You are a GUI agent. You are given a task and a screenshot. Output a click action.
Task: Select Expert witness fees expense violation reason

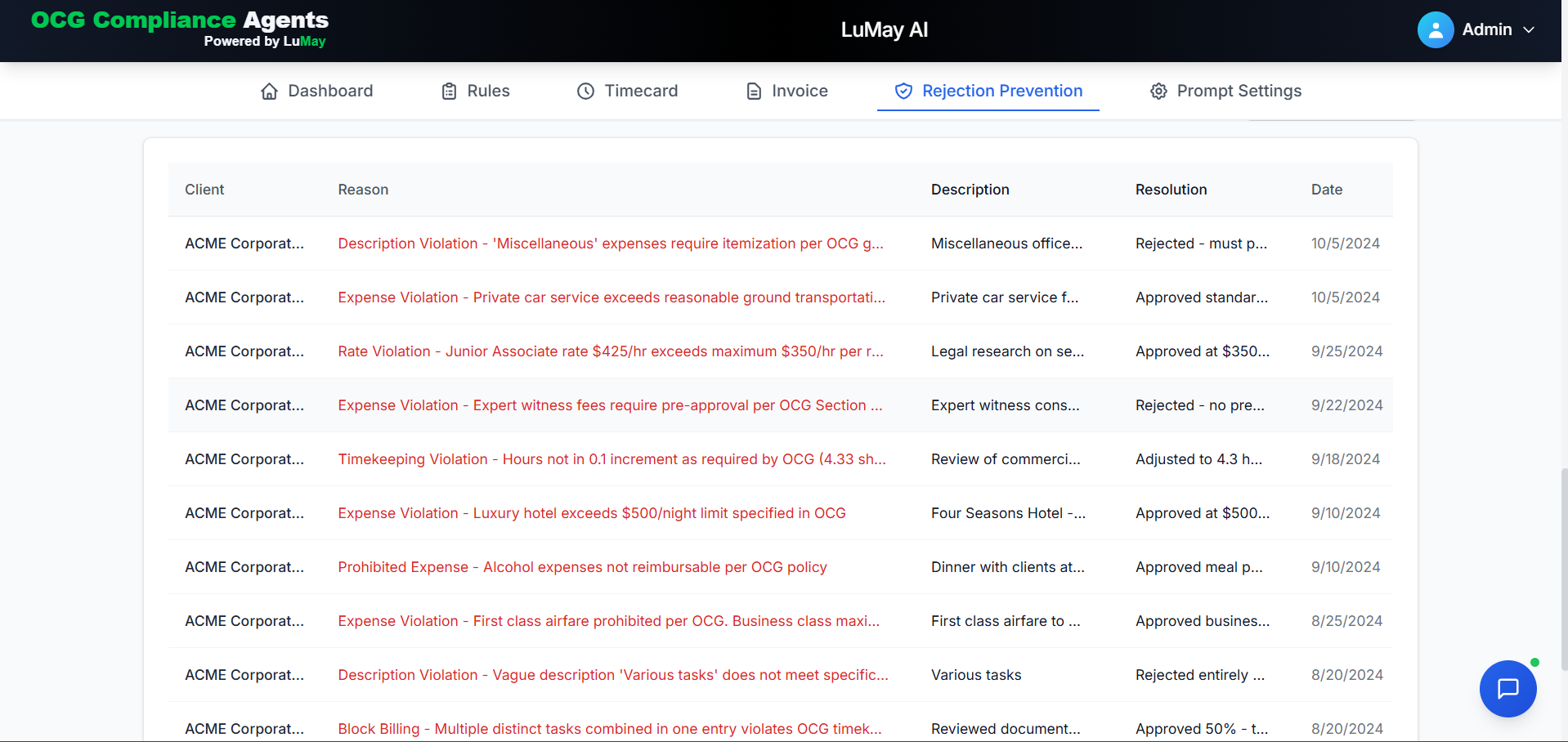coord(610,405)
